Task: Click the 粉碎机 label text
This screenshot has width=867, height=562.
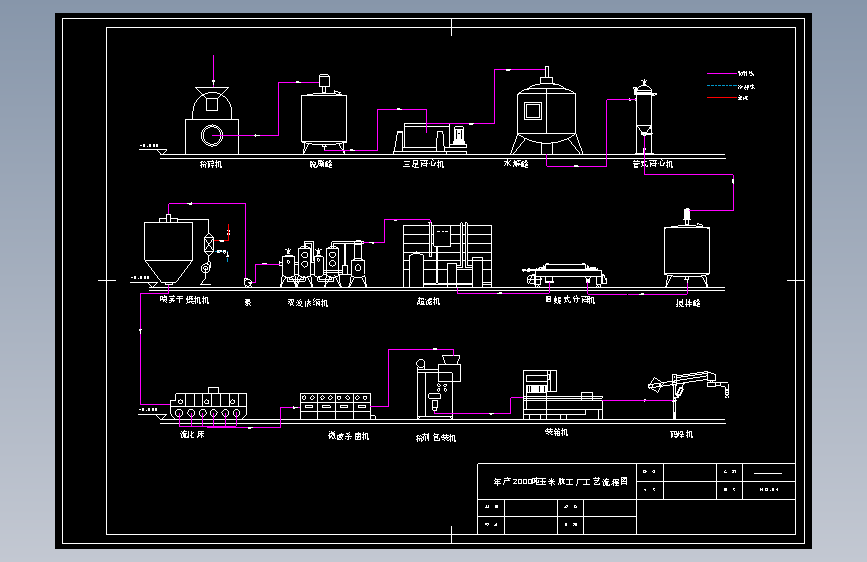Action: point(211,164)
